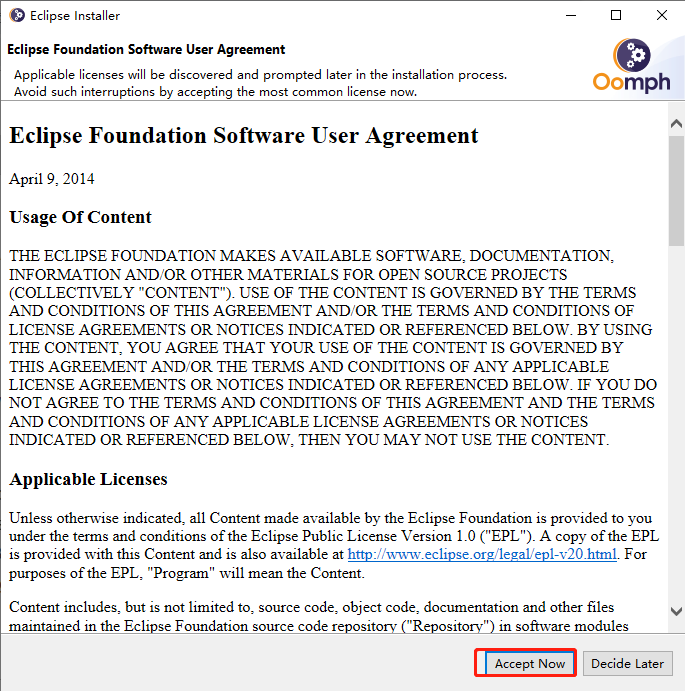
Task: Click the large 'Eclipse Foundation Software User Agreement' heading
Action: 243,135
